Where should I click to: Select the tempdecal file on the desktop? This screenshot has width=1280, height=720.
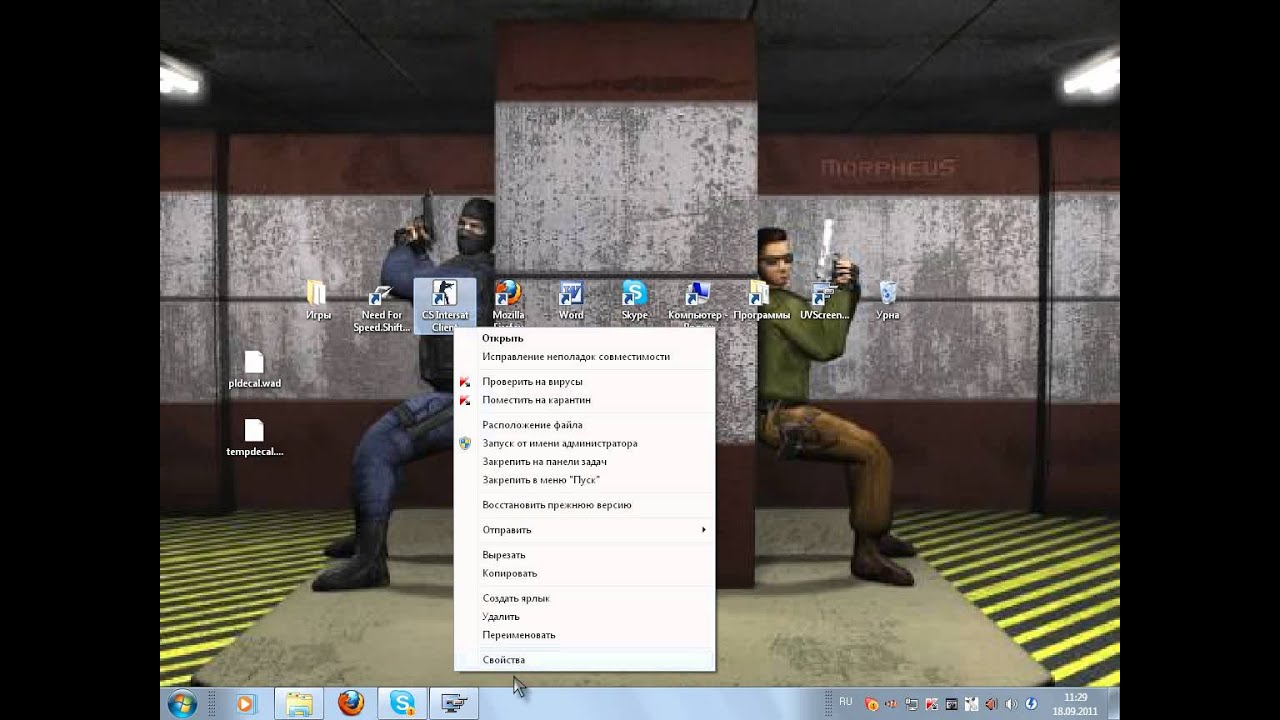pos(254,438)
